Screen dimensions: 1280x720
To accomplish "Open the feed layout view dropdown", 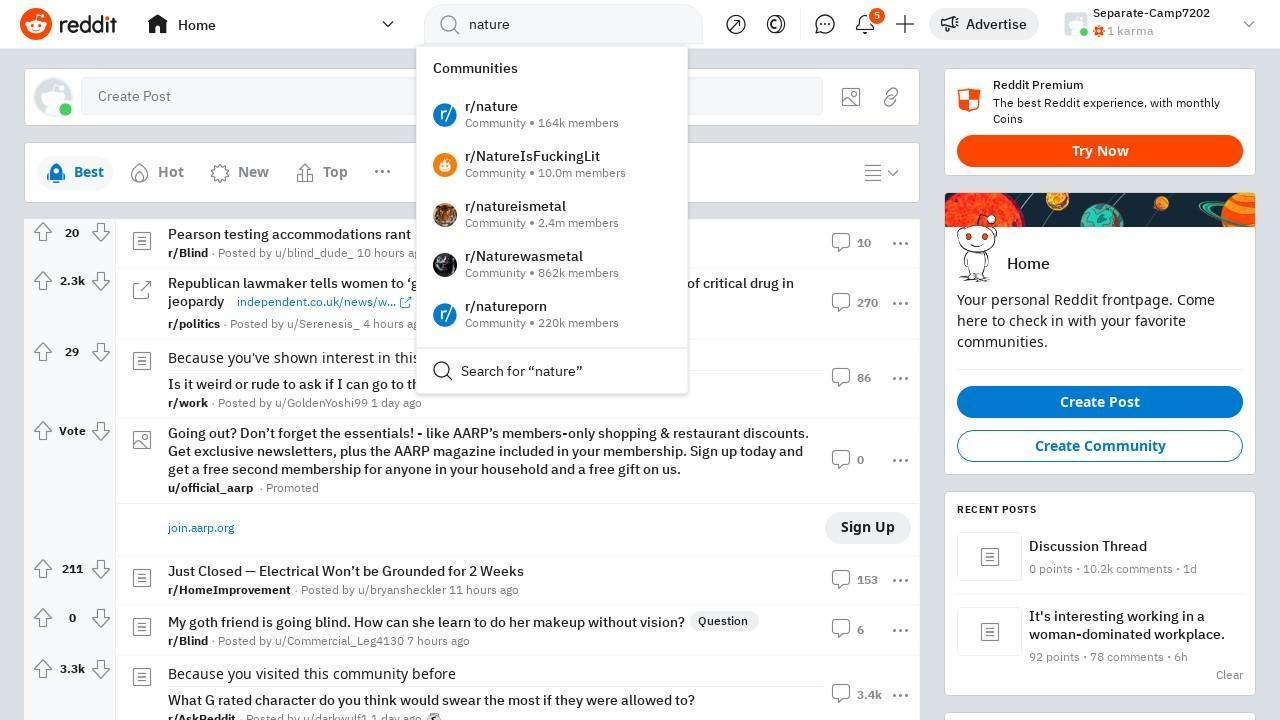I will tap(881, 173).
